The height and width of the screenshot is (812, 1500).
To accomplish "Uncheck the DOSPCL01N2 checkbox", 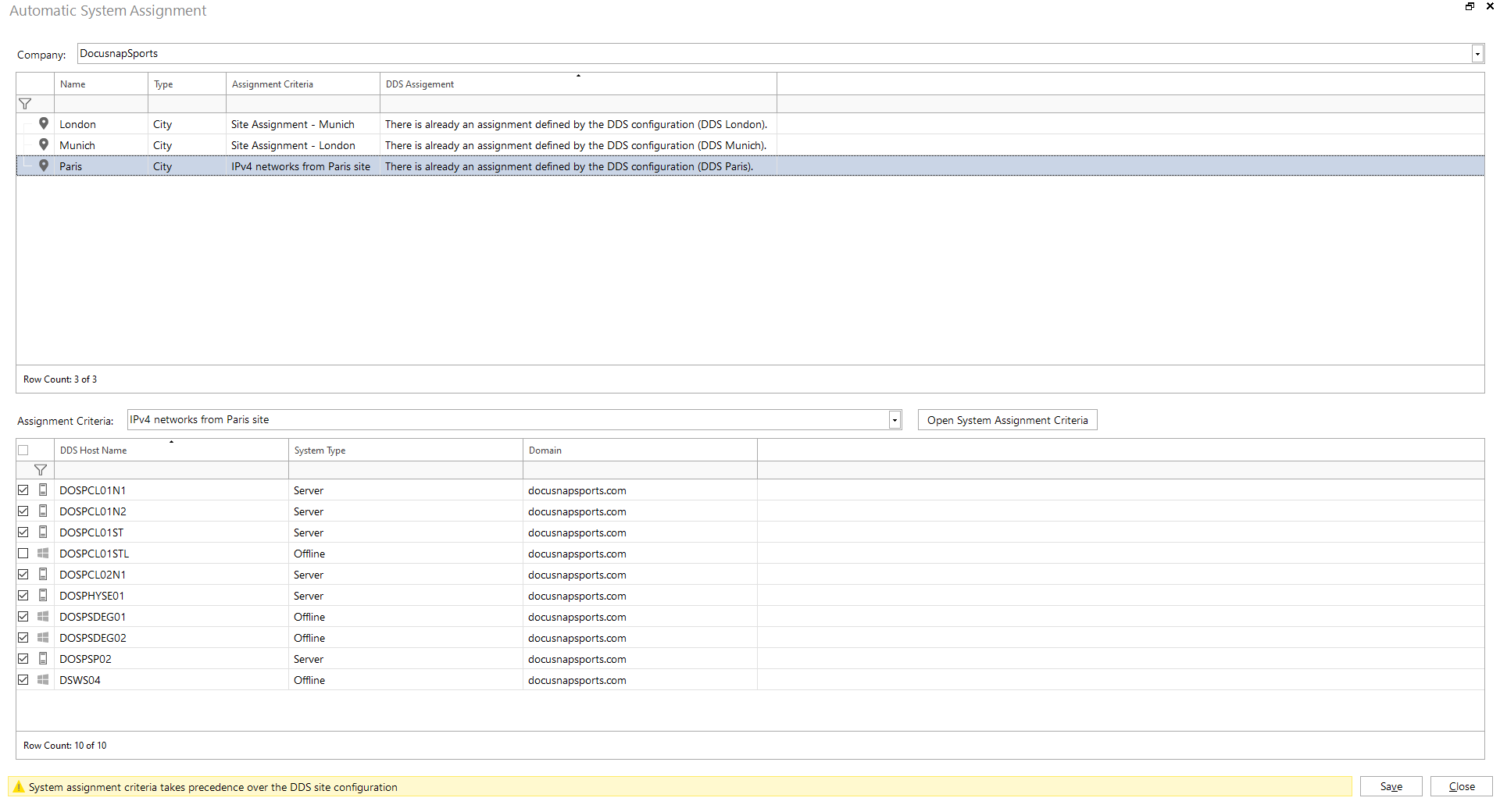I will pyautogui.click(x=23, y=511).
